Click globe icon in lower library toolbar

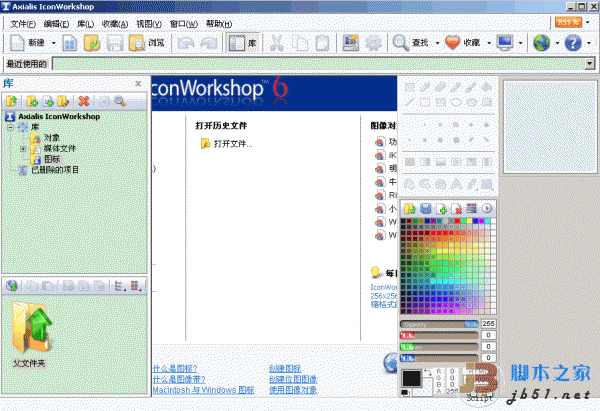[12, 285]
